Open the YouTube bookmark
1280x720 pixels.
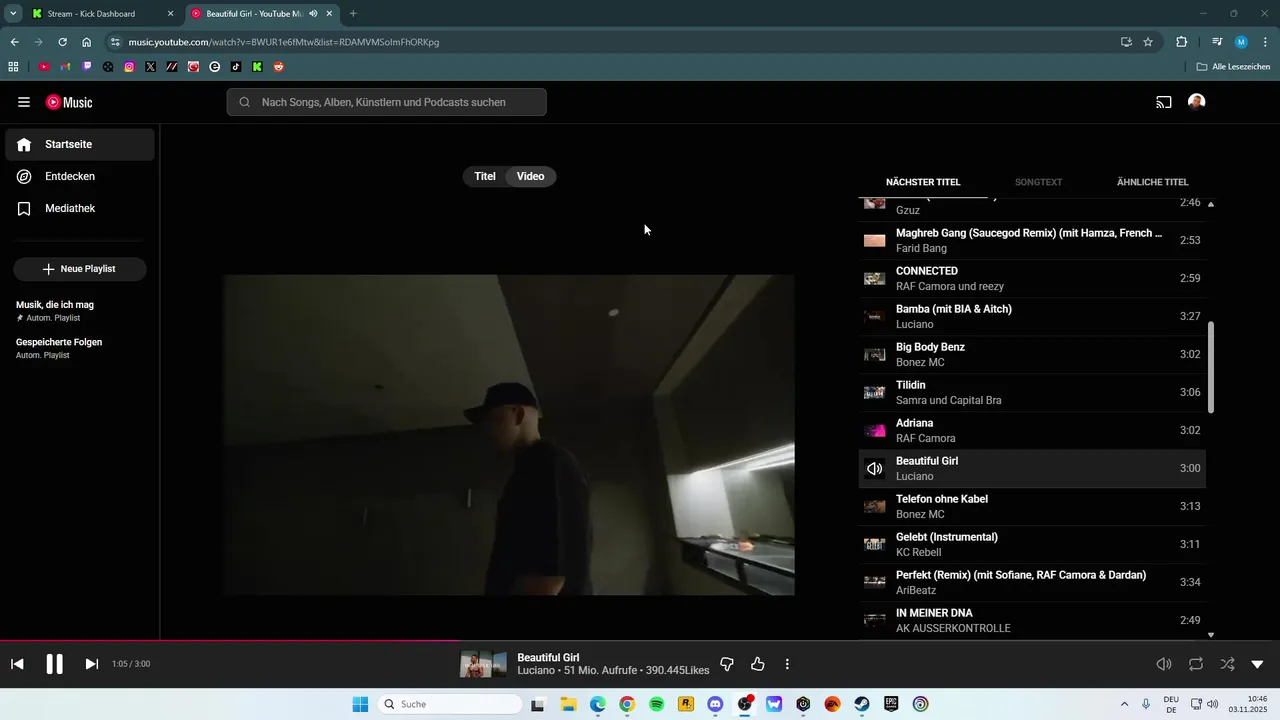[x=44, y=67]
